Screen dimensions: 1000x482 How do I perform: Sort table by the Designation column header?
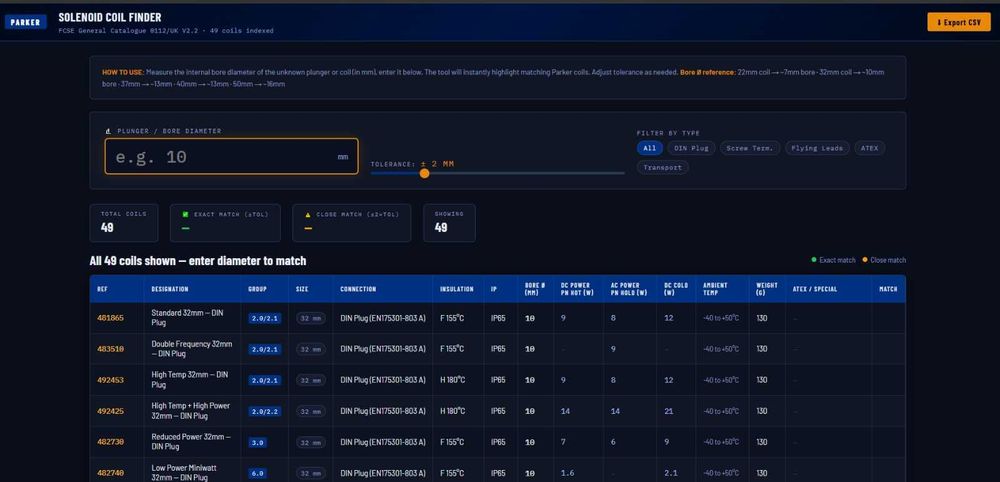coord(170,289)
